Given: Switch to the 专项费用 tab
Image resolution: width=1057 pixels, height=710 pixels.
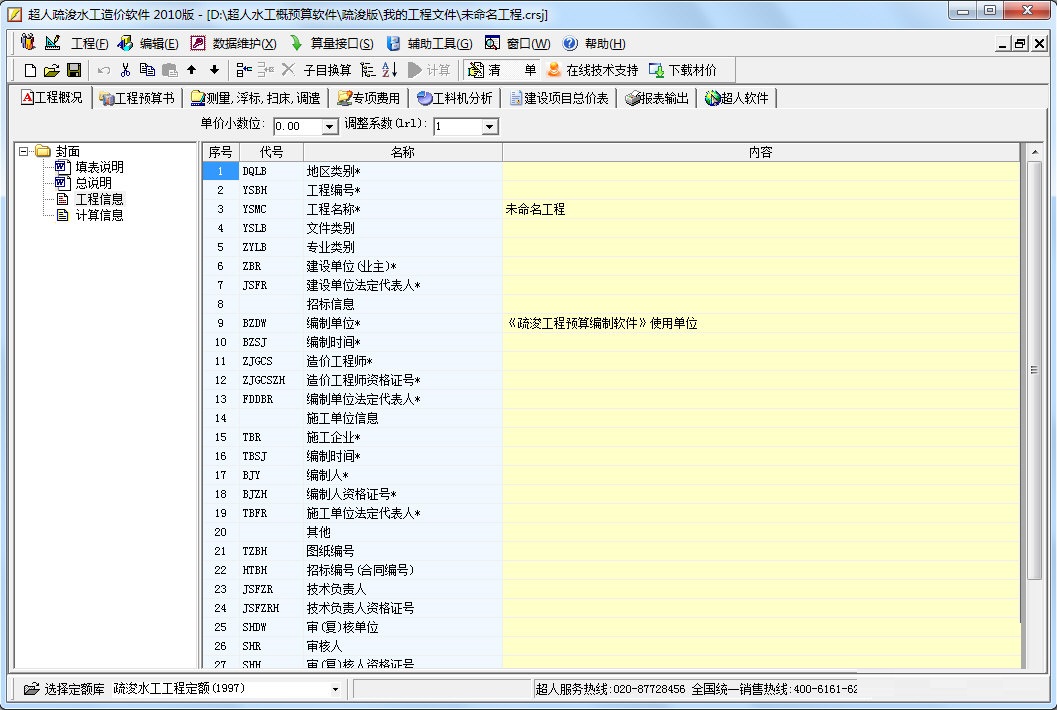Looking at the screenshot, I should pos(369,98).
